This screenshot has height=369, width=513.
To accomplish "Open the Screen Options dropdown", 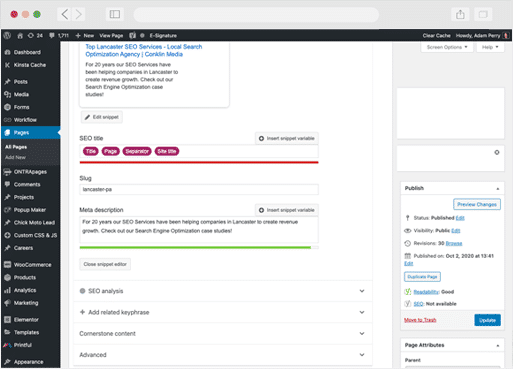I will coord(447,47).
